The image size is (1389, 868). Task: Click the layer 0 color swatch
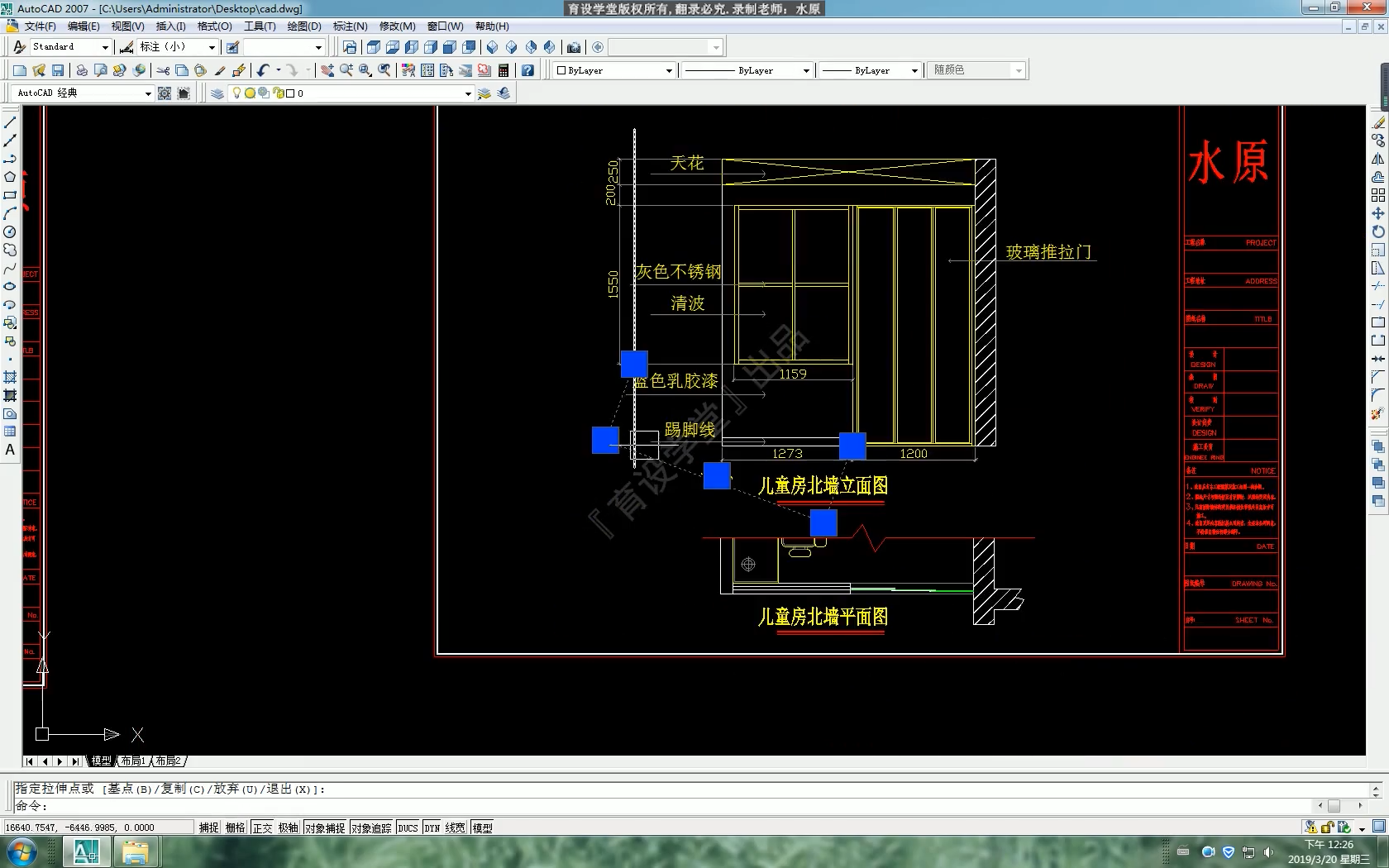point(290,93)
